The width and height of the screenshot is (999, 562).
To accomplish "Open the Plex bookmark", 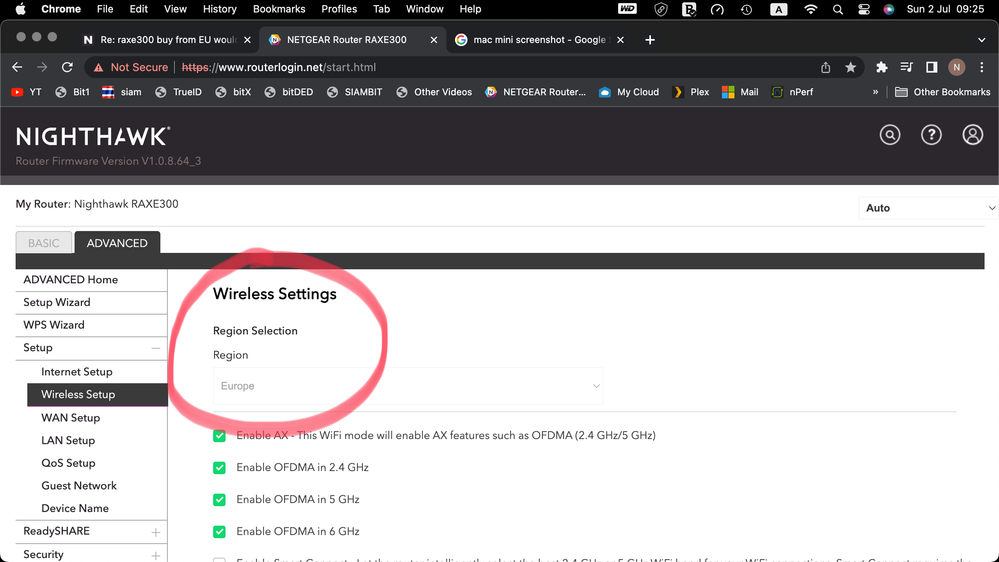I will (x=691, y=92).
